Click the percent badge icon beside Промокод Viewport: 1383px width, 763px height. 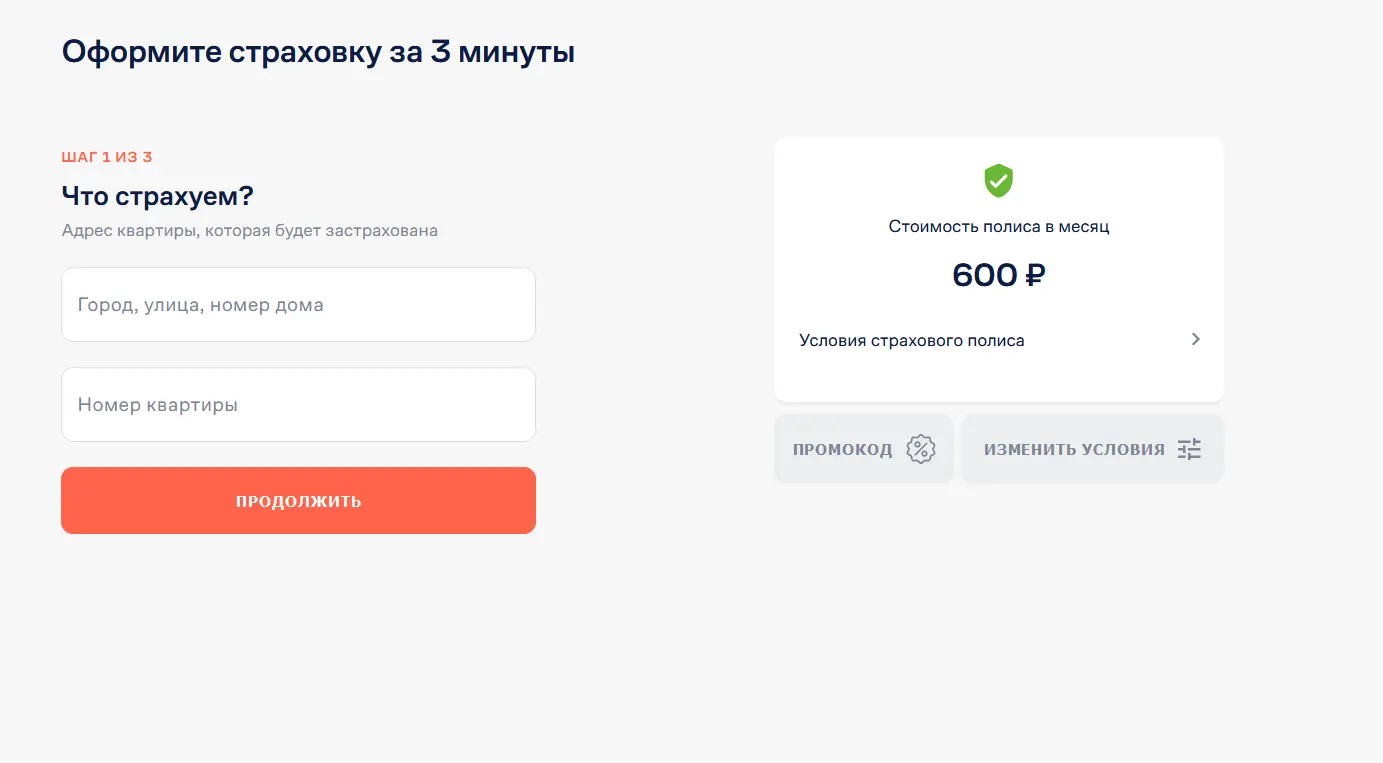click(x=920, y=449)
